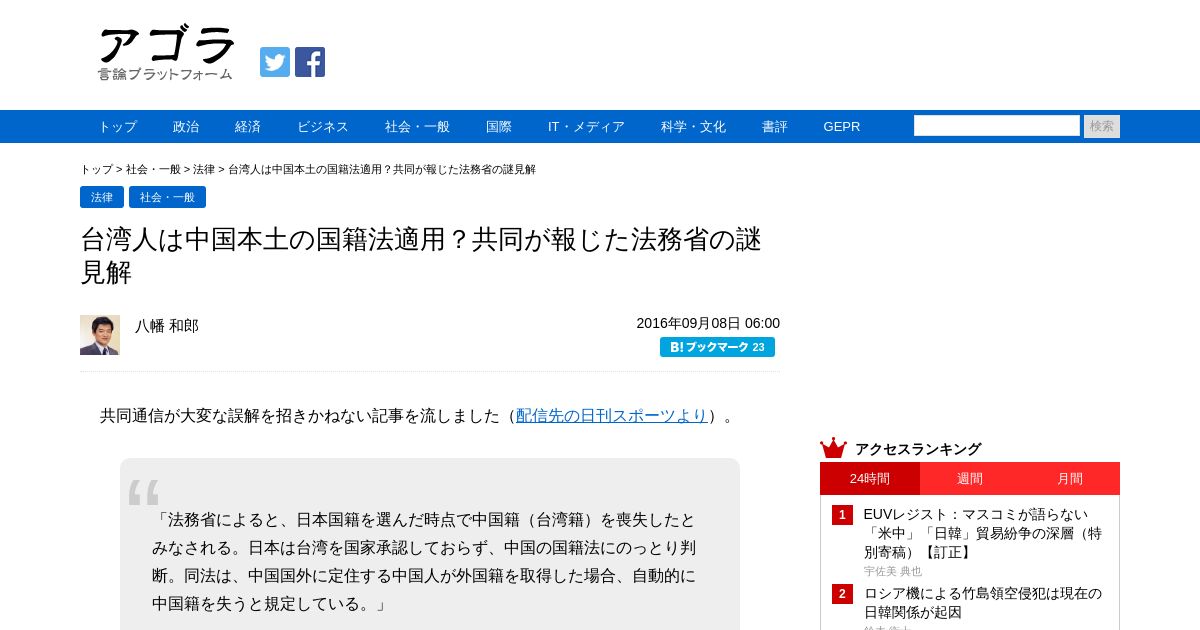Click the quoted text beginning 法務省によると
1200x630 pixels.
click(424, 562)
